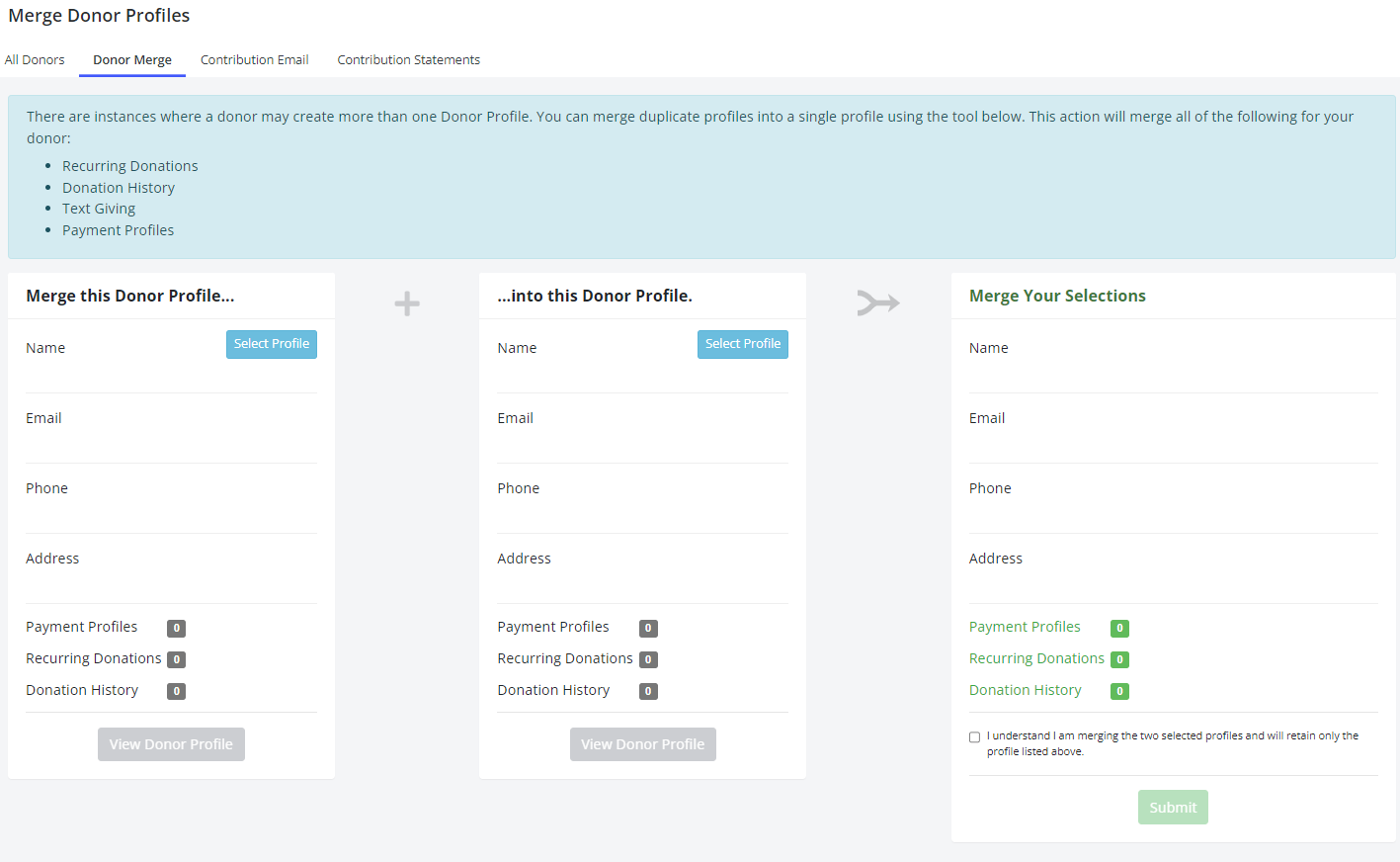The image size is (1400, 862).
Task: Click the Donation History green badge in selections panel
Action: click(1119, 690)
